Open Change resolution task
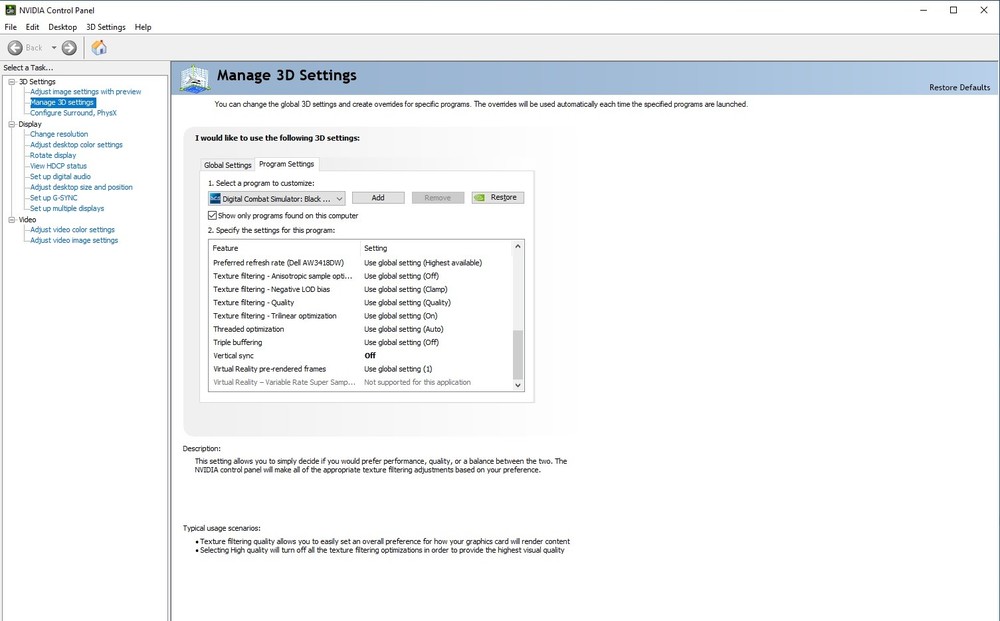The image size is (1000, 621). coord(59,135)
